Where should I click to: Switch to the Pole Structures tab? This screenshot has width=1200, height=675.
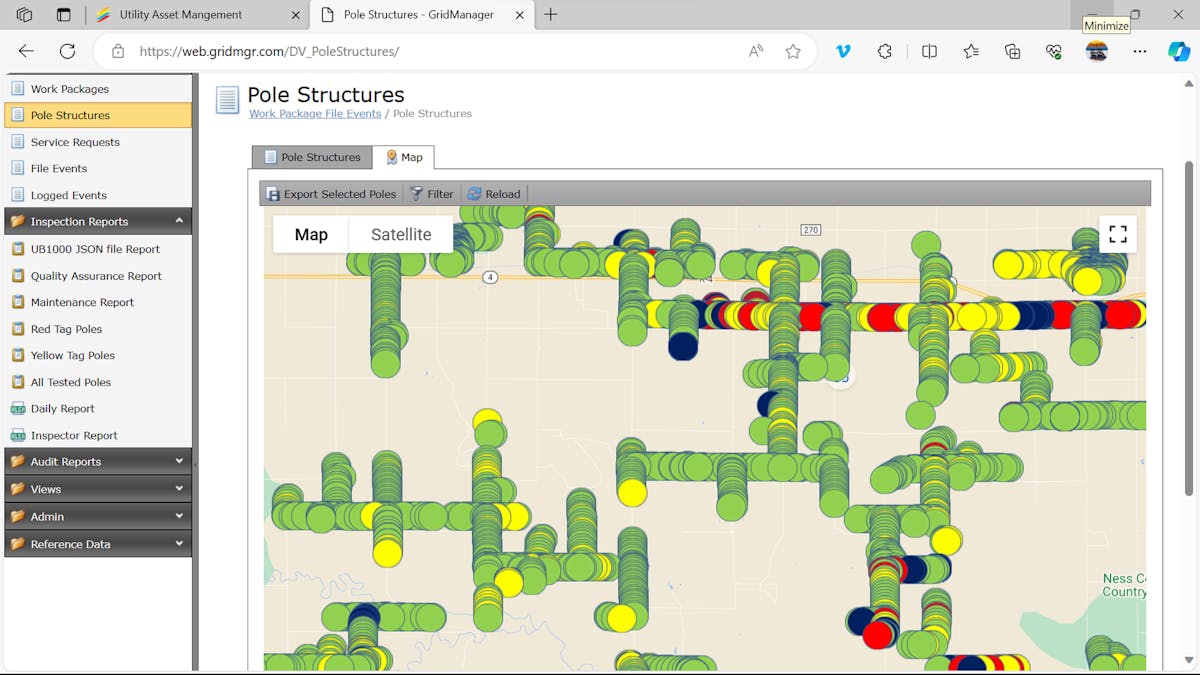tap(311, 157)
